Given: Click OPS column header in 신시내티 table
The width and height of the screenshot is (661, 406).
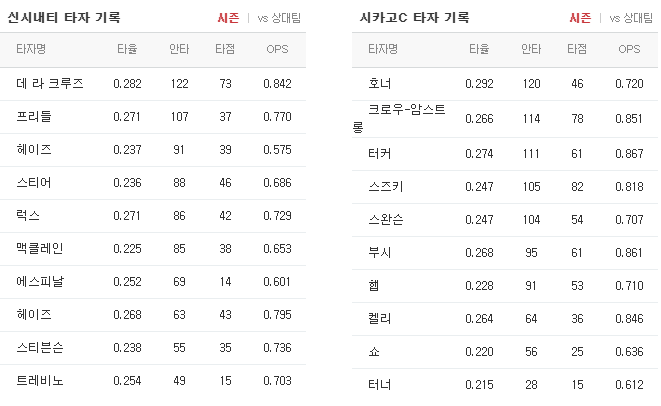Looking at the screenshot, I should click(x=277, y=49).
